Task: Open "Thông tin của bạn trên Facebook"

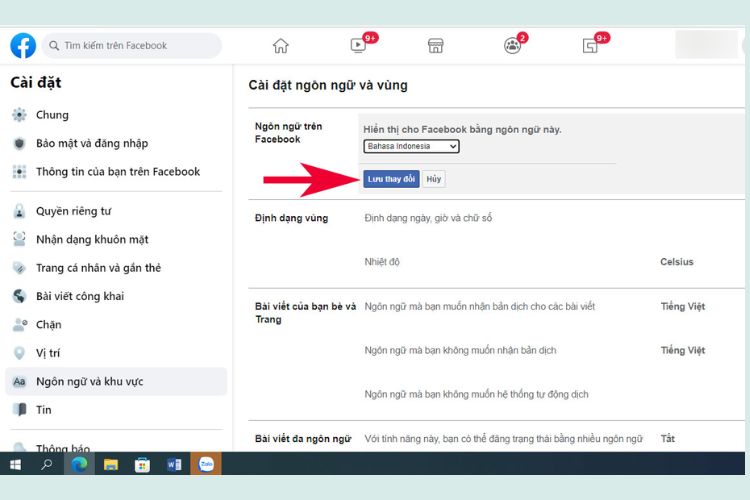Action: point(118,172)
